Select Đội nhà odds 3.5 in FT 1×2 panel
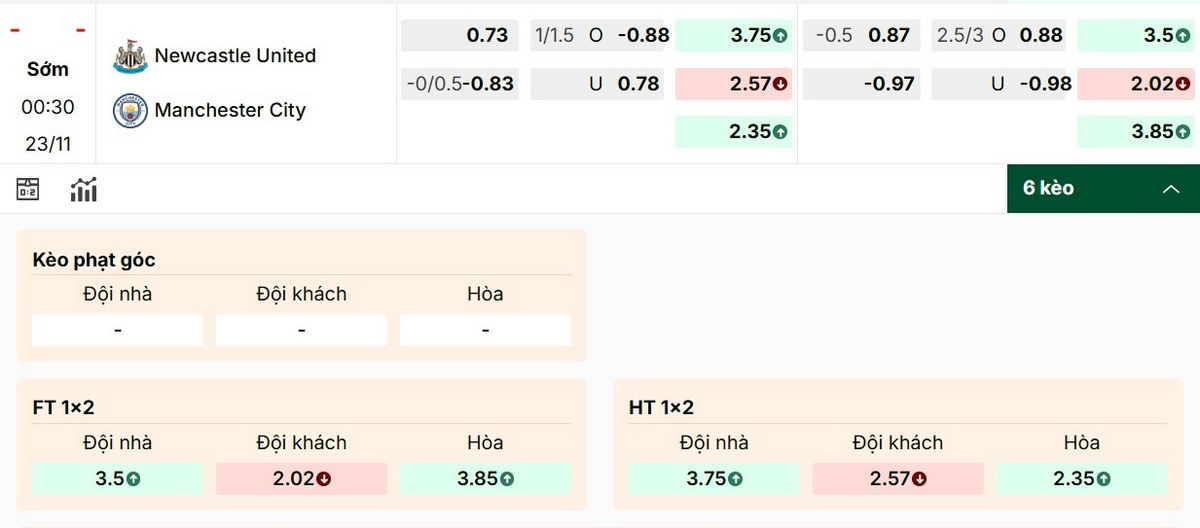The width and height of the screenshot is (1200, 528). 118,479
